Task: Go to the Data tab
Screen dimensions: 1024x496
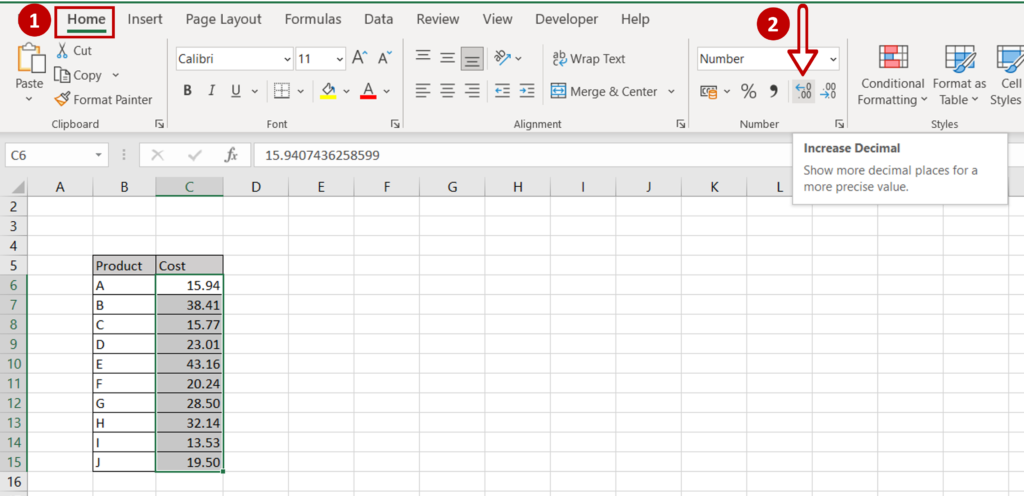Action: tap(379, 20)
